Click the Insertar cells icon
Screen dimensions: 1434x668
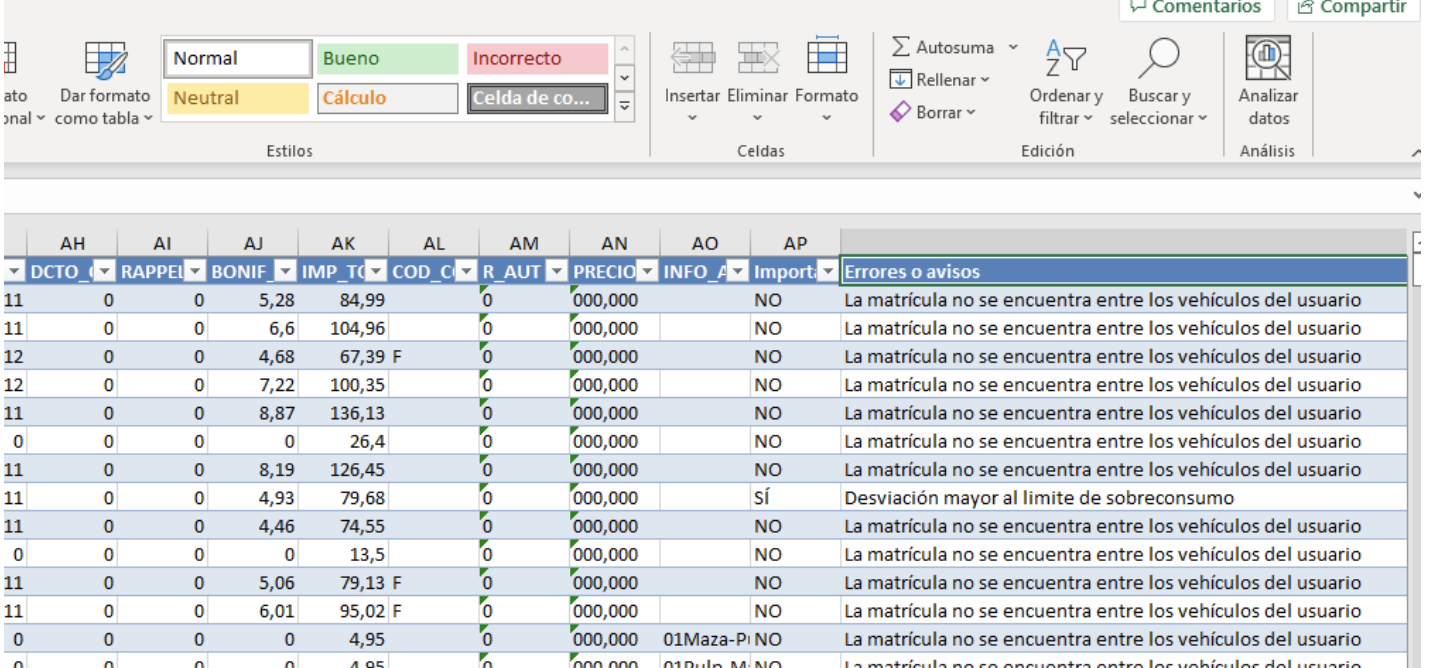coord(692,60)
